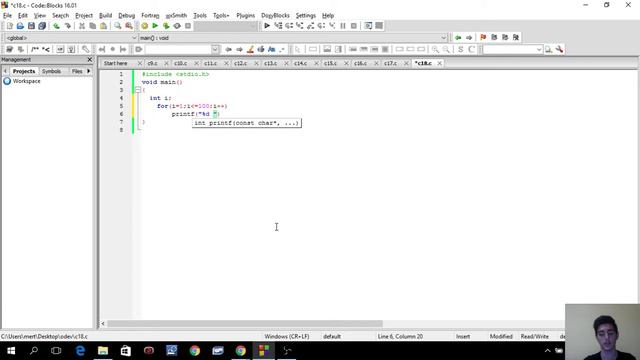The image size is (640, 360).
Task: Toggle match case option Aa
Action: point(271,49)
